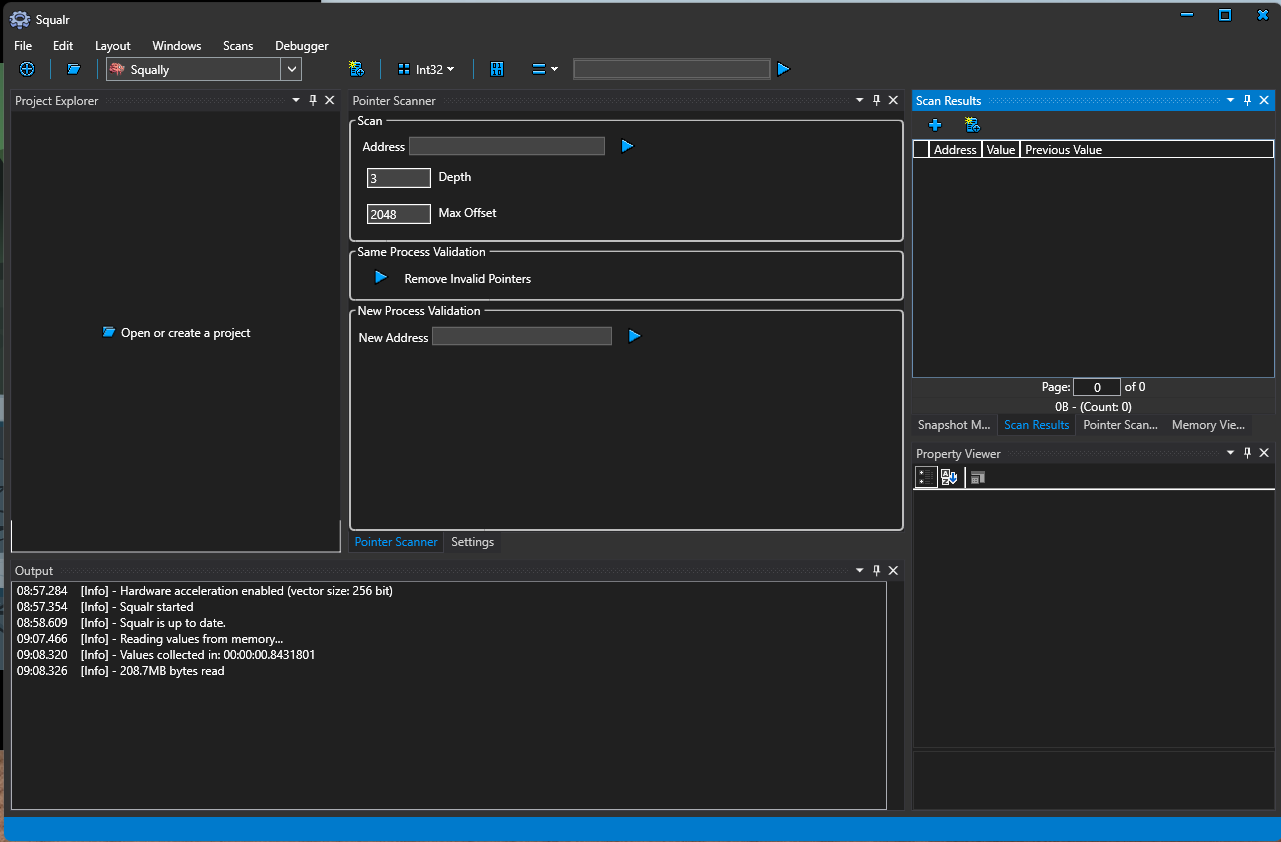The image size is (1281, 842).
Task: Click the Max Offset input field
Action: pos(399,214)
